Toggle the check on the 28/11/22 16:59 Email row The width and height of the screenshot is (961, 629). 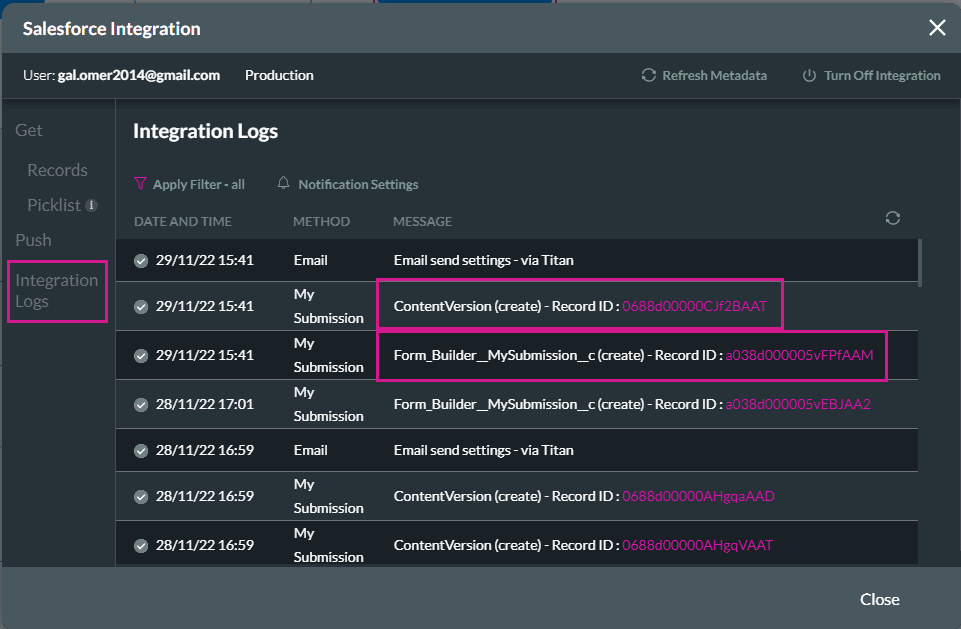[142, 450]
